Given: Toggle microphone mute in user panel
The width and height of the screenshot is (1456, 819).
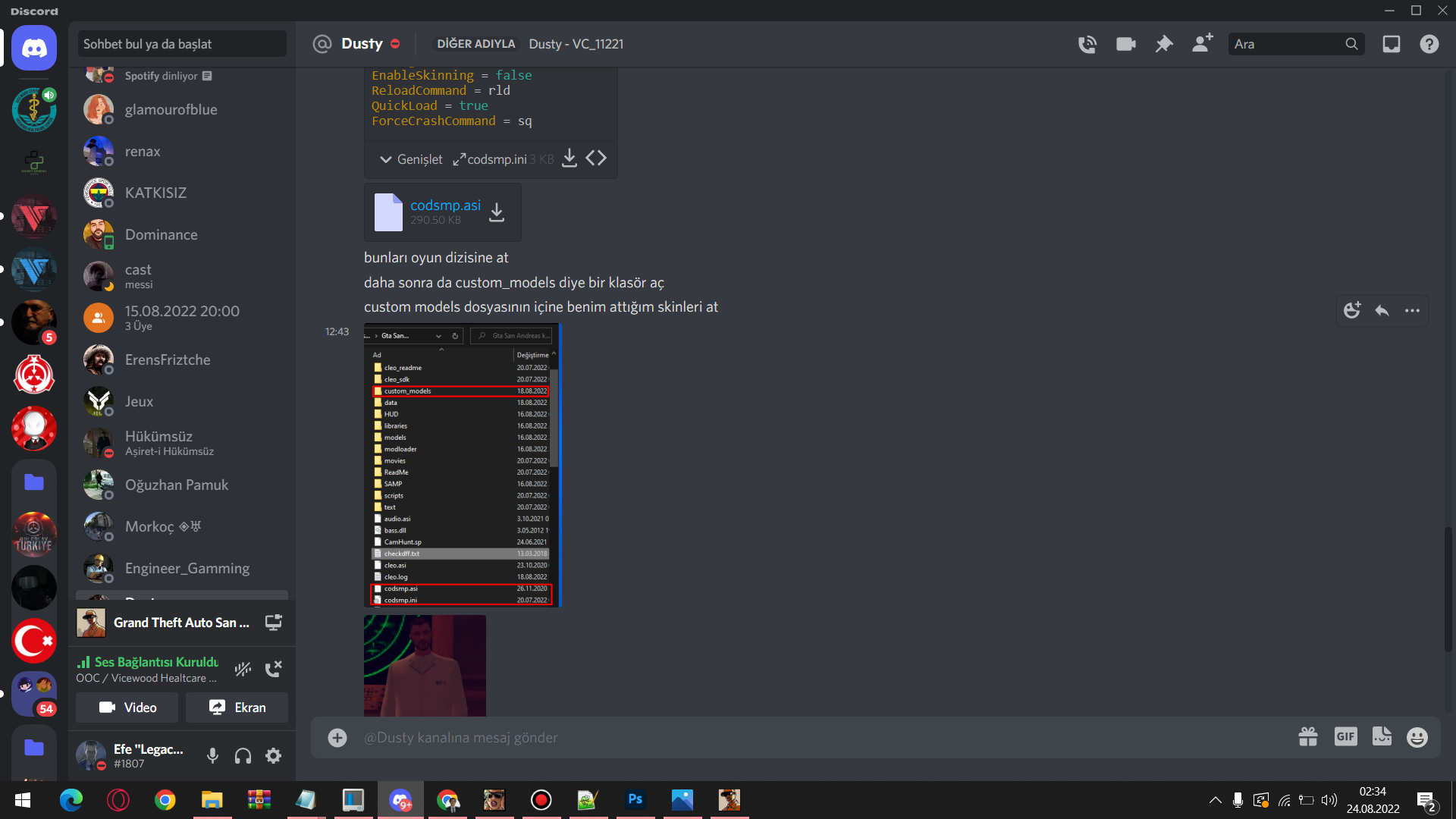Looking at the screenshot, I should tap(212, 755).
